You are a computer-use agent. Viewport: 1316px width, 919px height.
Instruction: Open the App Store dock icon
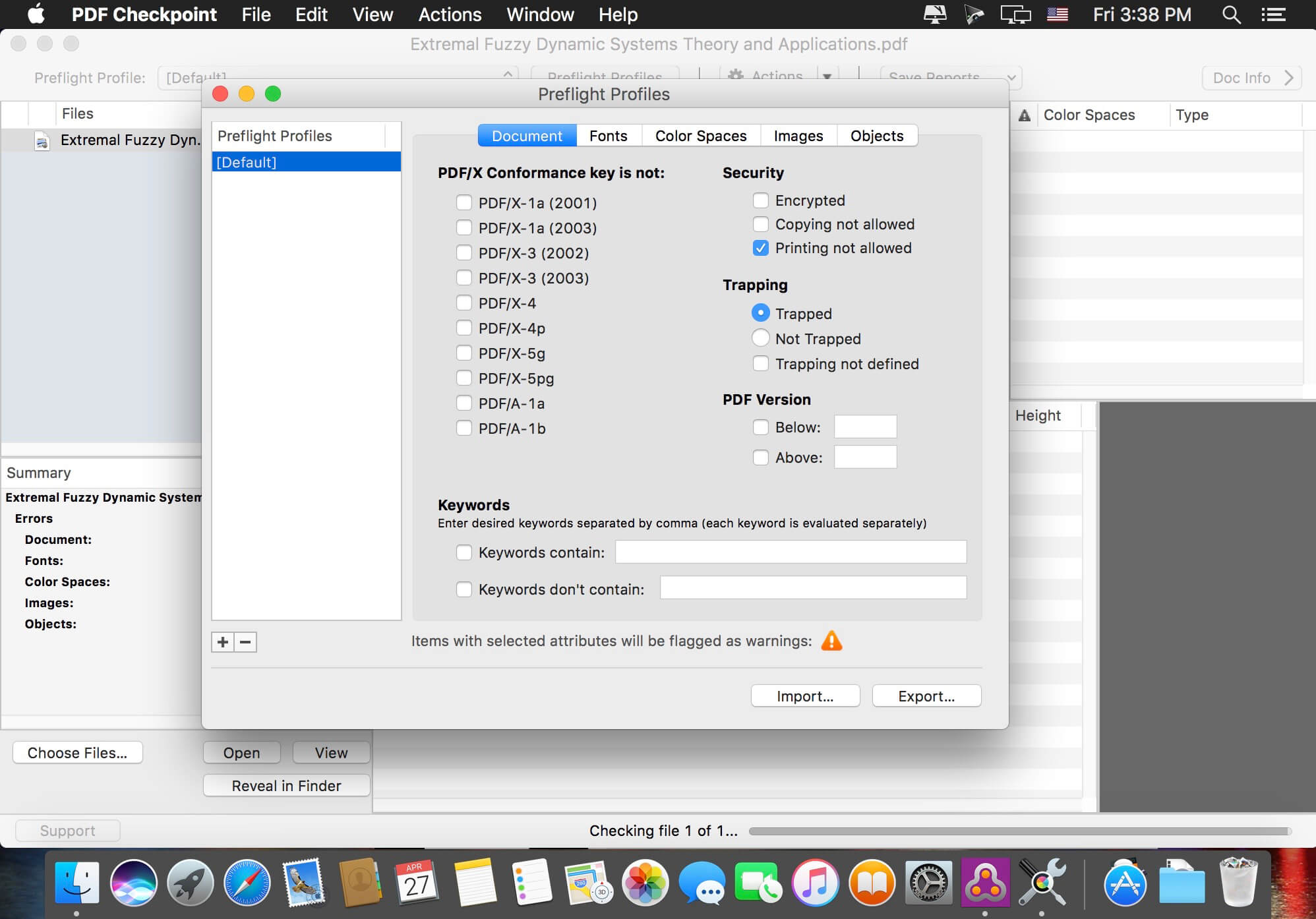pos(1125,883)
